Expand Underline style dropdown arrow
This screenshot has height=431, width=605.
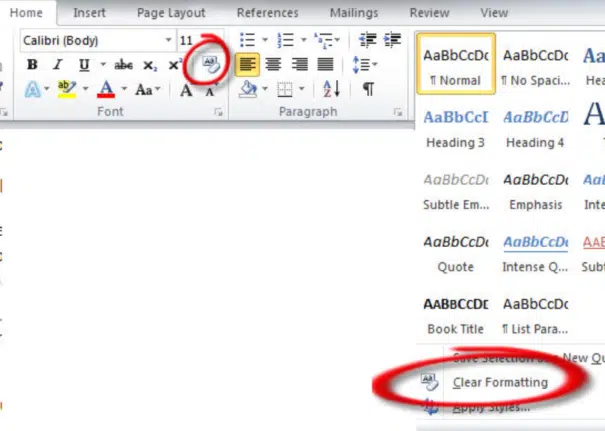pos(103,64)
